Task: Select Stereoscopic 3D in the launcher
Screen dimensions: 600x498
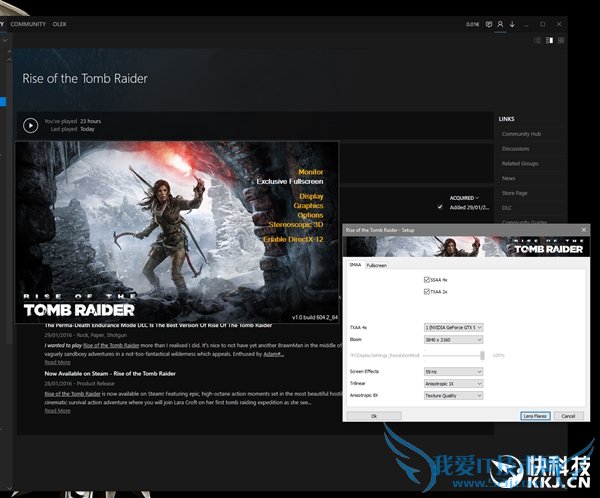Action: pyautogui.click(x=296, y=224)
